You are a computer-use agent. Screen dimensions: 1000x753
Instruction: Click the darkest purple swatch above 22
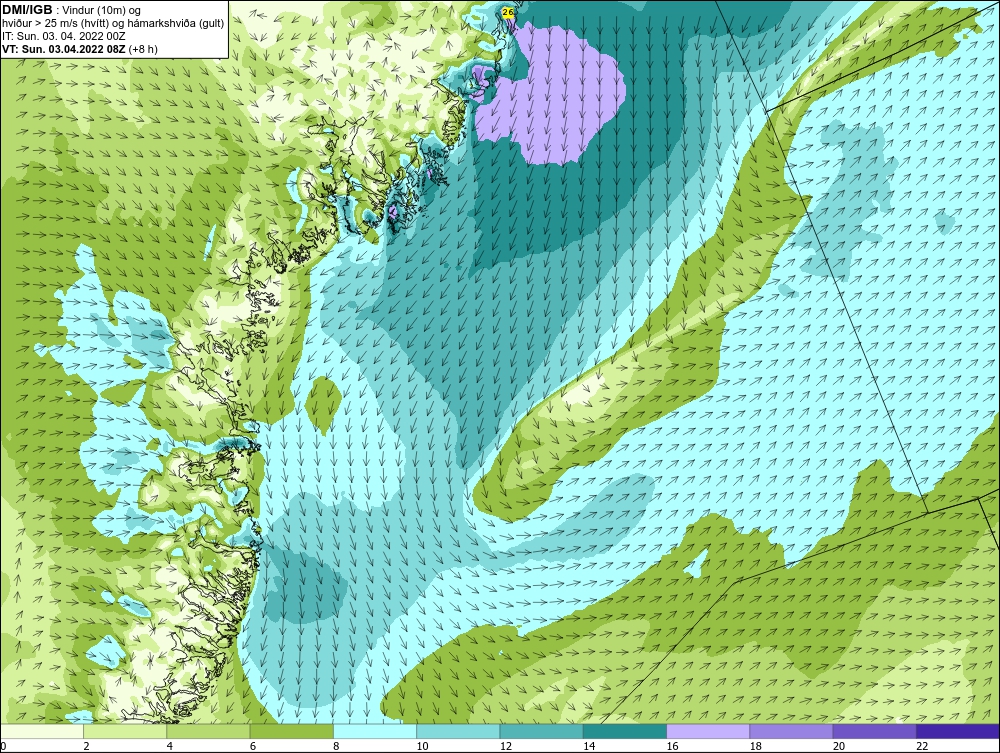point(958,731)
